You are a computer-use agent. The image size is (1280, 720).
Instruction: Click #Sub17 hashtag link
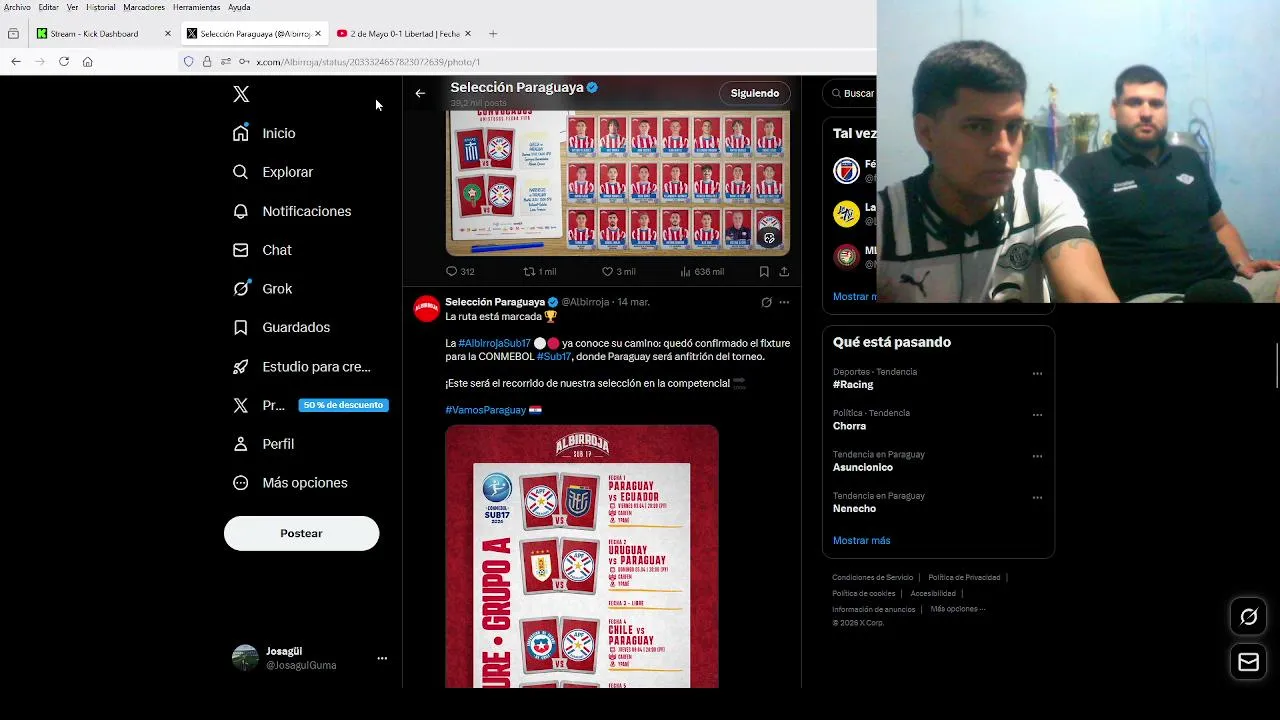[553, 356]
